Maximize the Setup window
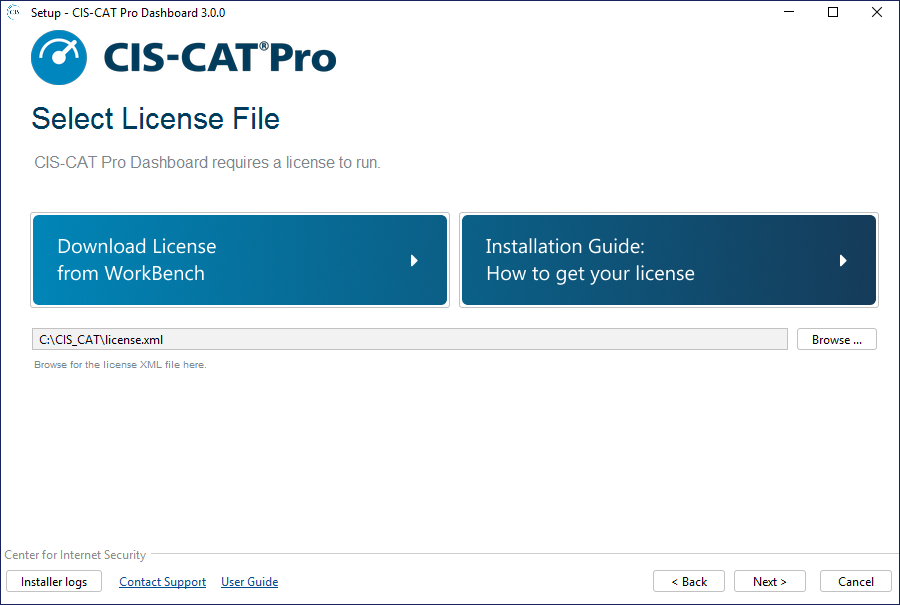900x605 pixels. pyautogui.click(x=833, y=13)
